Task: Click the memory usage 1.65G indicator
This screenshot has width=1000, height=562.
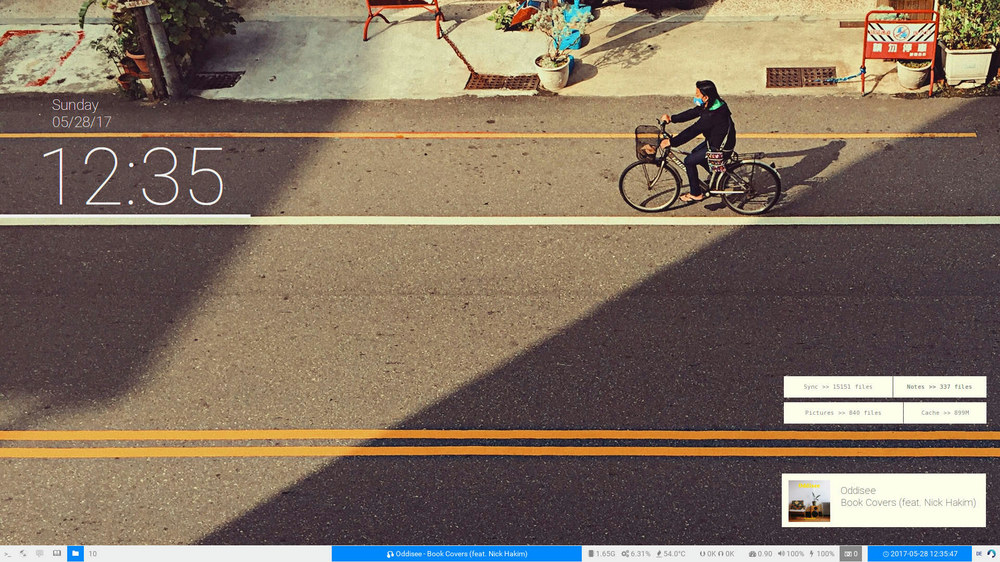Action: 601,553
